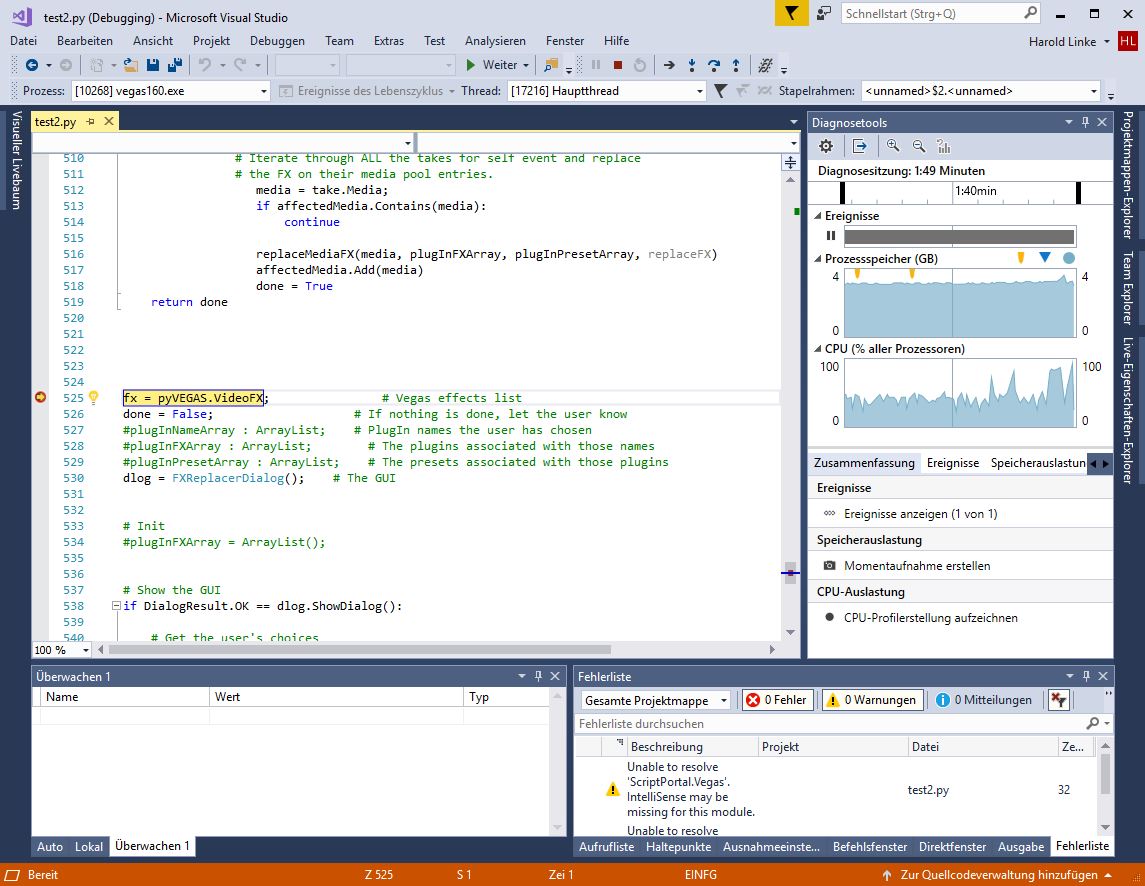
Task: Click the lightbulb quick action on line 525
Action: pos(93,398)
